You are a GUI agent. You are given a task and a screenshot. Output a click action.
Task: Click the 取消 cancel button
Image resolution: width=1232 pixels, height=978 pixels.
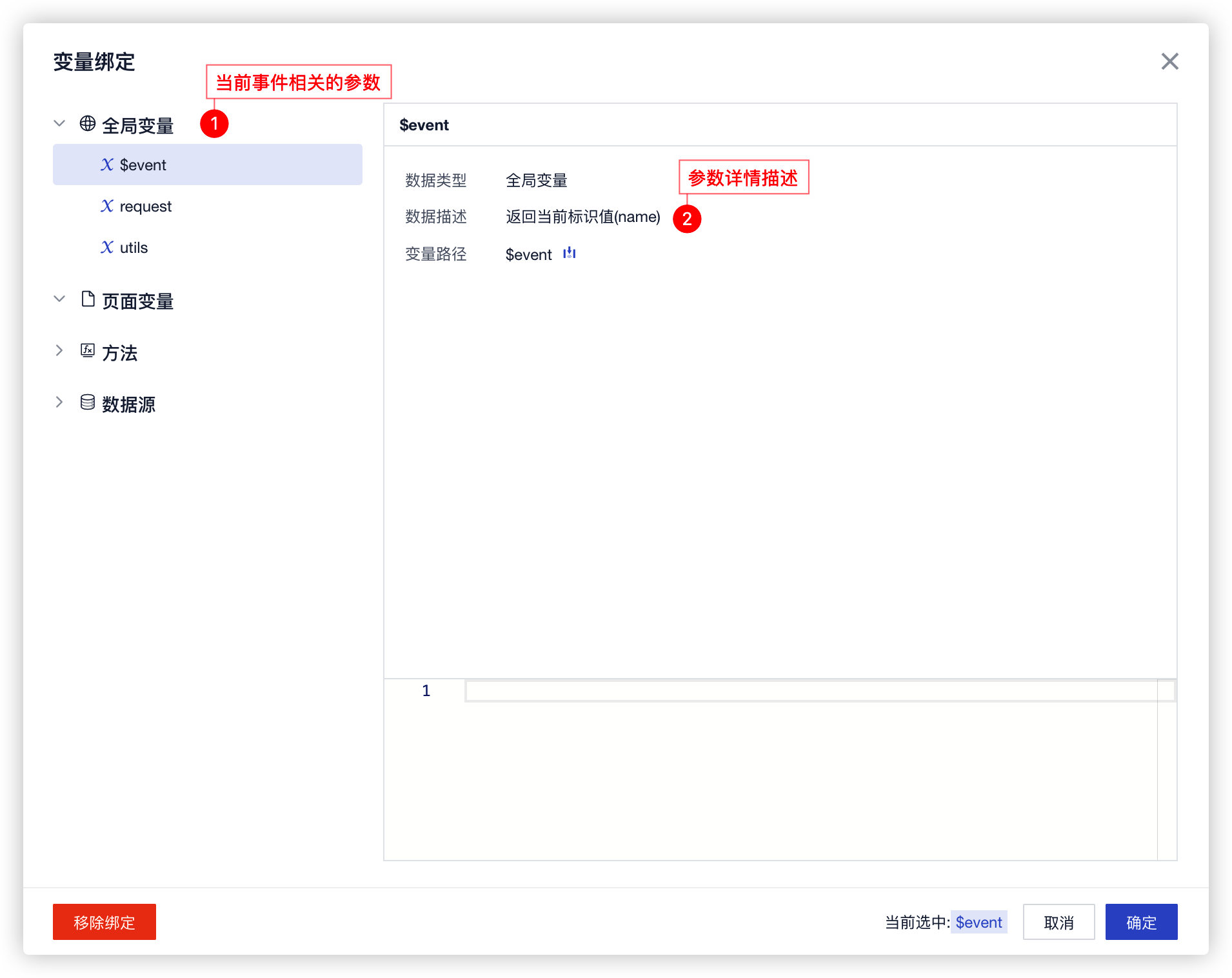coord(1058,922)
